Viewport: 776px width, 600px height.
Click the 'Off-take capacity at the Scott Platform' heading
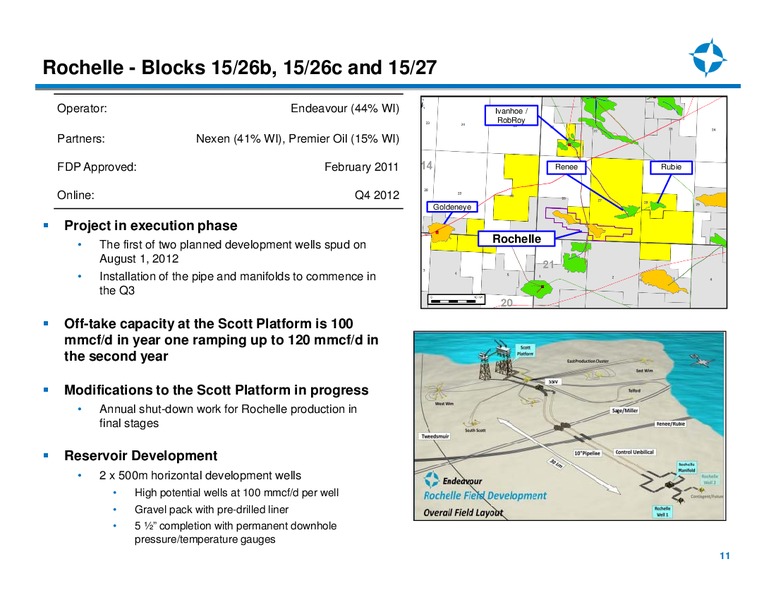coord(221,340)
